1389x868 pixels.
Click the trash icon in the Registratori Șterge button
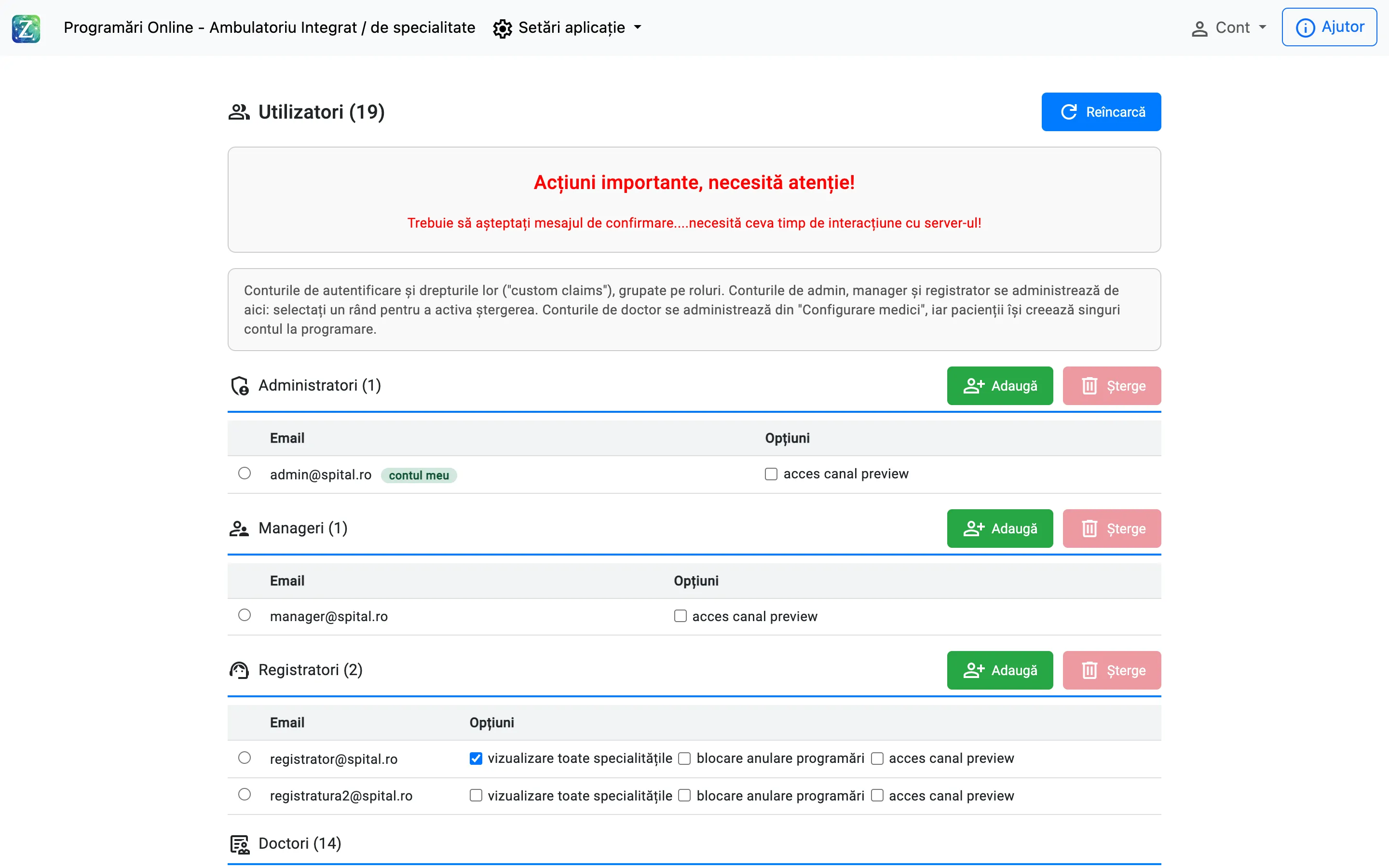click(x=1089, y=670)
